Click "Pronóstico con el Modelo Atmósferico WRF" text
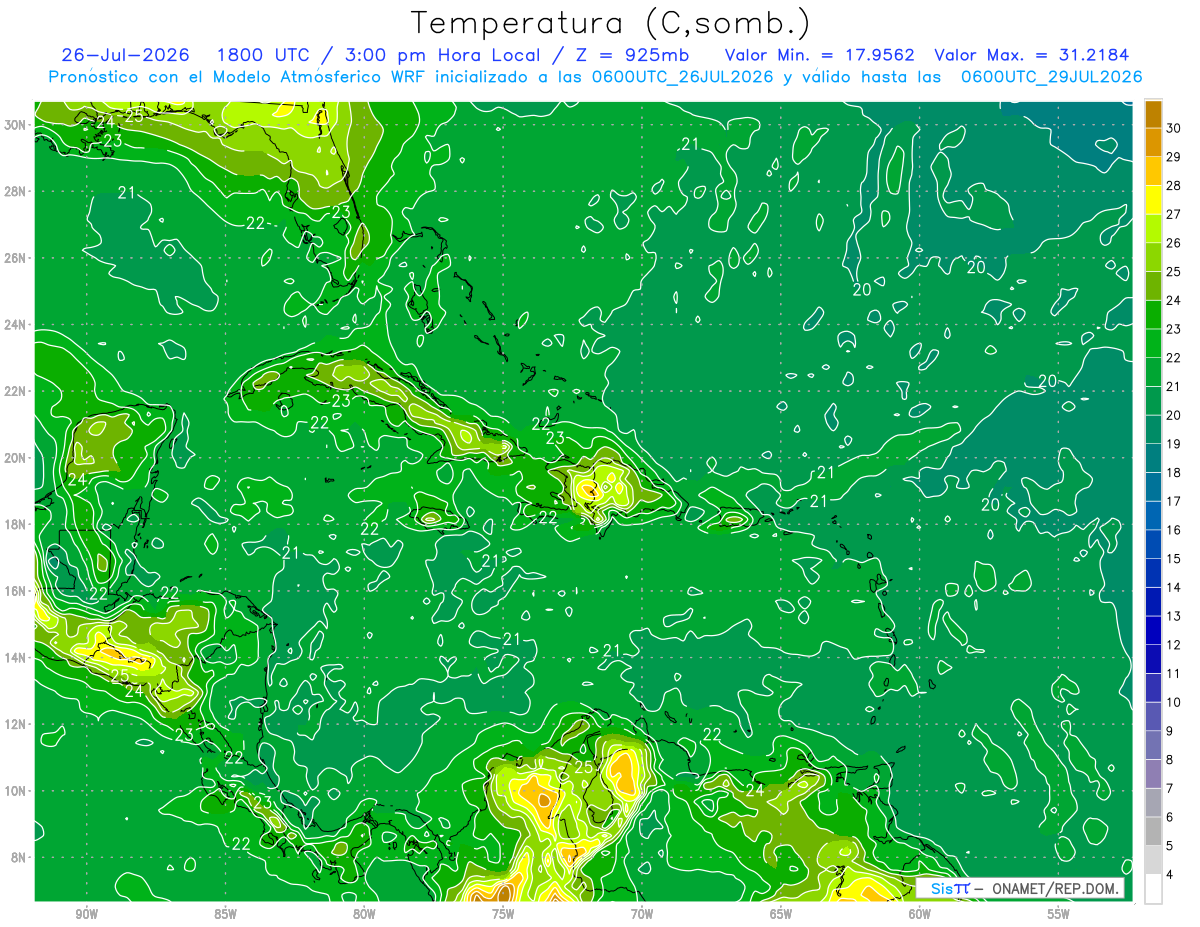 239,77
